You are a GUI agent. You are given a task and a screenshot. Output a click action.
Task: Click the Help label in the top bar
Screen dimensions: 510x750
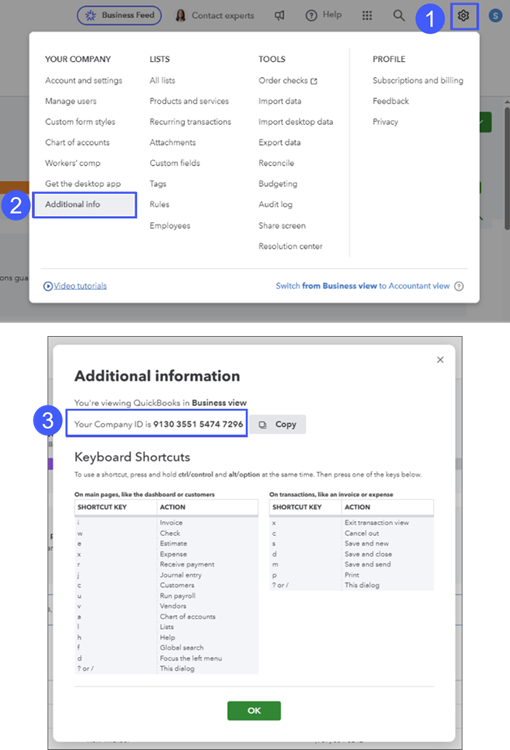point(332,15)
